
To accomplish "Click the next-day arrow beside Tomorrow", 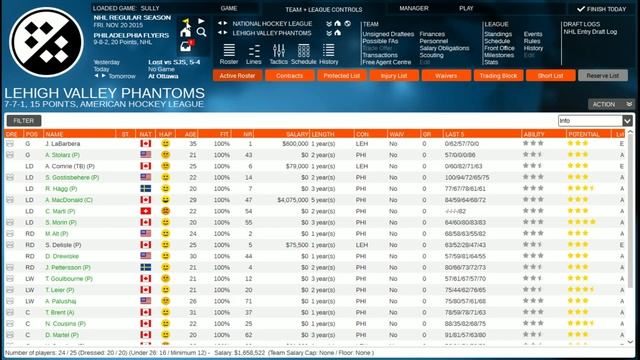I will tap(104, 76).
